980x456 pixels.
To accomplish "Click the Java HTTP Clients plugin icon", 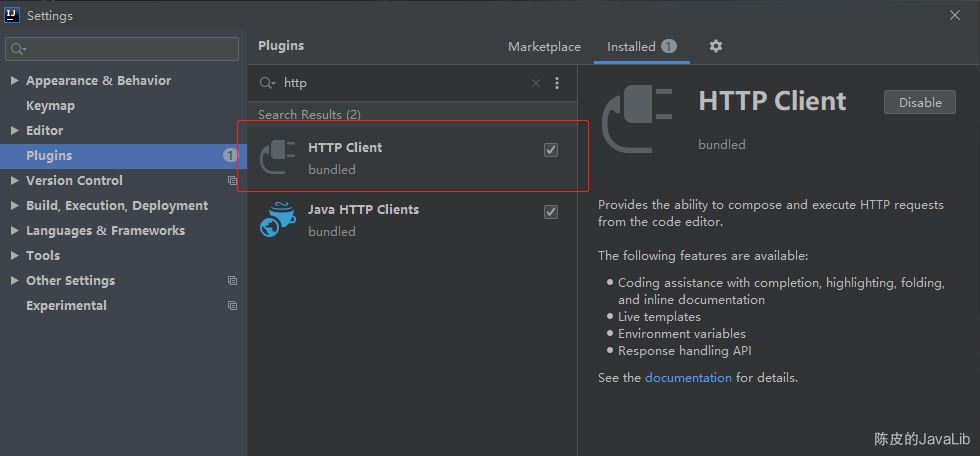I will (x=277, y=219).
